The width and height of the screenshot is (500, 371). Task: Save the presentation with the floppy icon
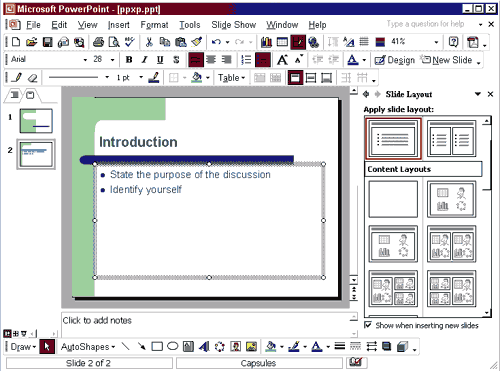(47, 42)
